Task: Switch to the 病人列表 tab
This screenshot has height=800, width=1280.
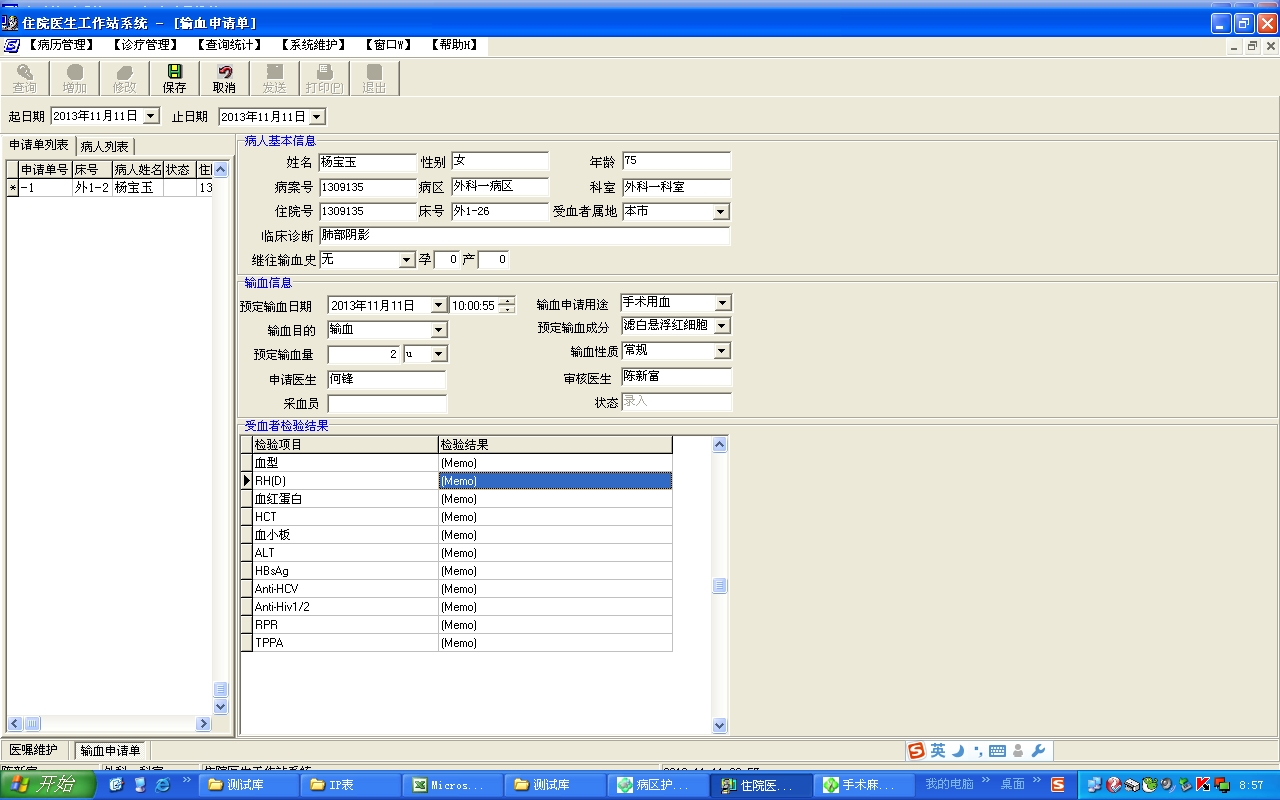Action: point(105,147)
